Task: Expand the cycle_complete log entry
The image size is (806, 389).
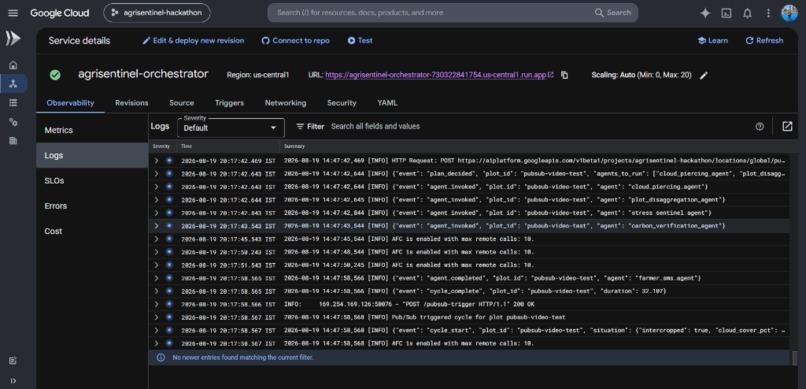Action: point(156,291)
